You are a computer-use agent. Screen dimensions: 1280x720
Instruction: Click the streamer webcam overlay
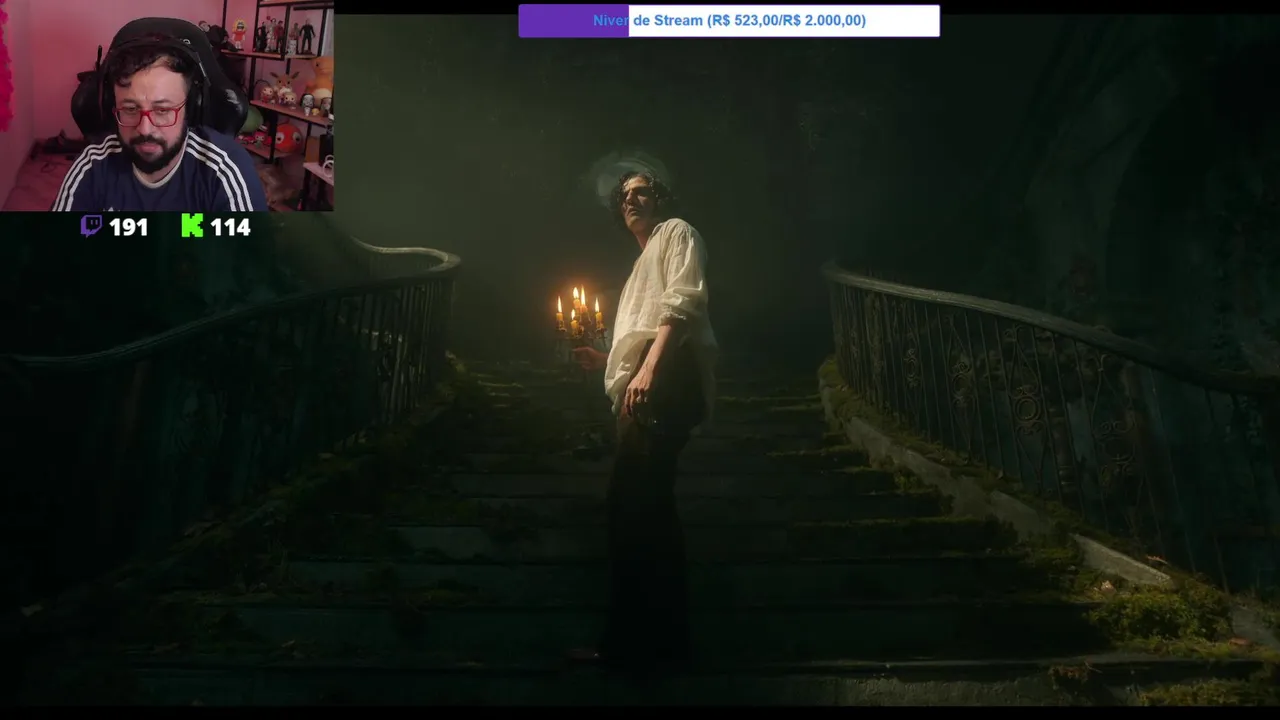(167, 106)
